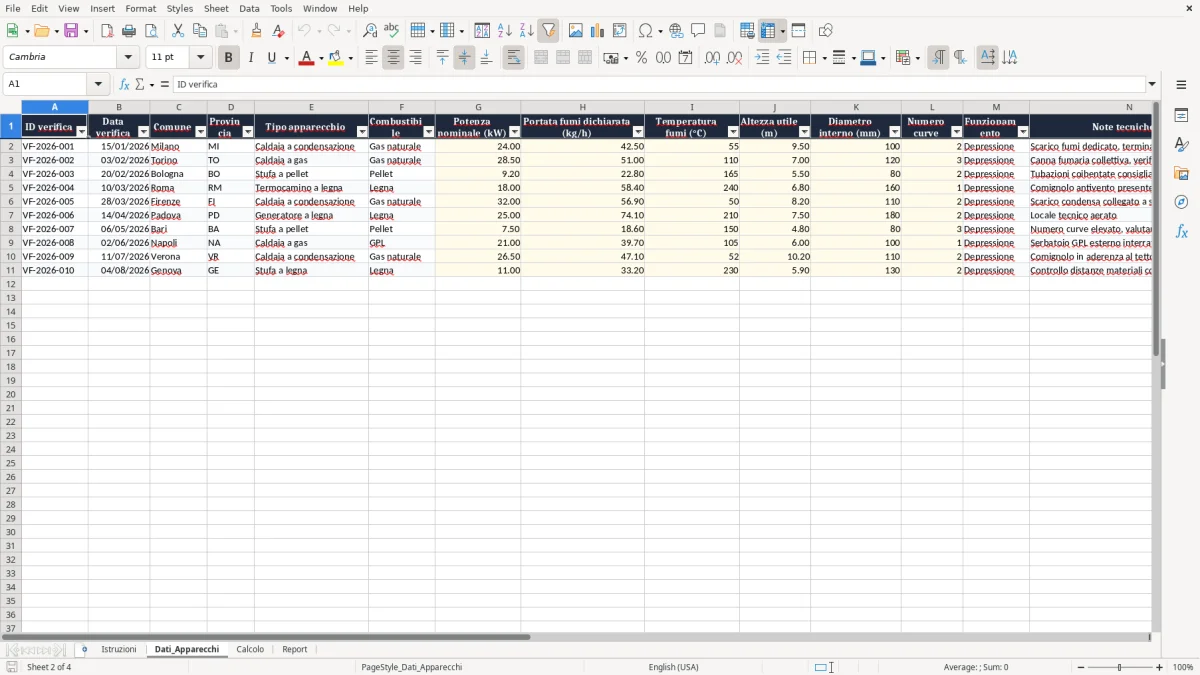Open the sidebar Gallery panel
1200x675 pixels.
pyautogui.click(x=1181, y=174)
